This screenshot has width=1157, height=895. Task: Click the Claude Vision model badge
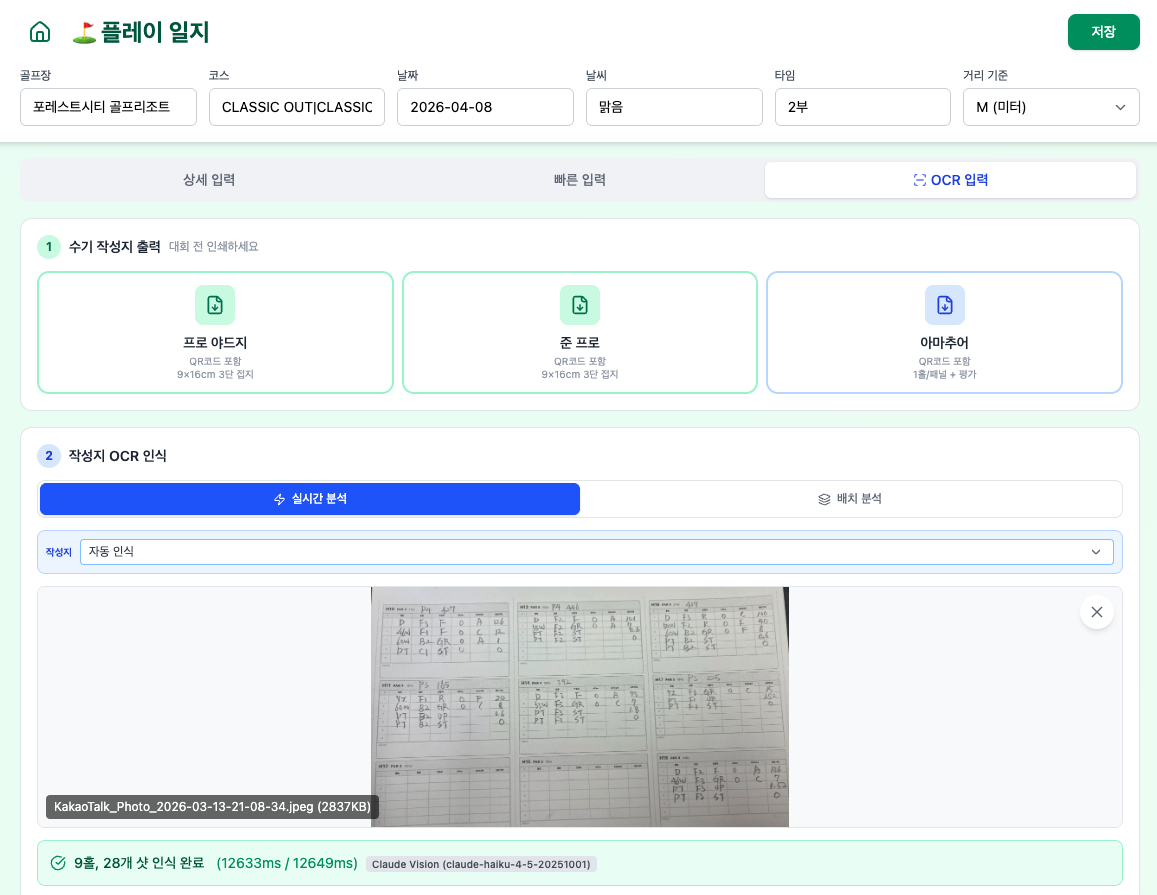tap(481, 864)
